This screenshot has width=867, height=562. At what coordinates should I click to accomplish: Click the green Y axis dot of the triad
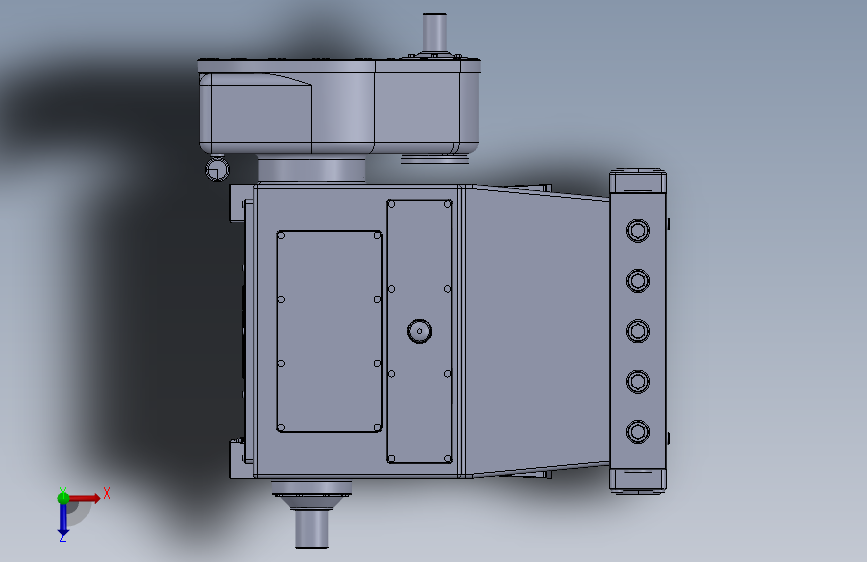[63, 498]
